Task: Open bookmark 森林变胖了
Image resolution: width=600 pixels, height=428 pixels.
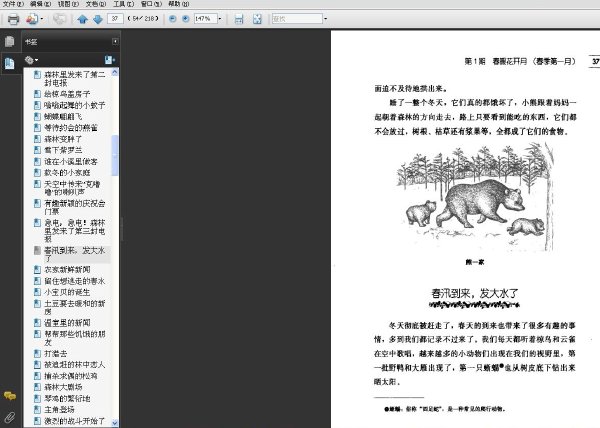Action: [63, 139]
